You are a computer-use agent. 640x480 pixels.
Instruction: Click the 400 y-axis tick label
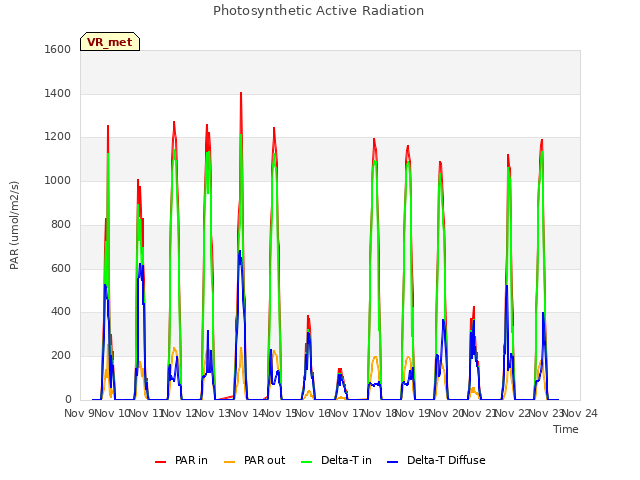tap(61, 312)
